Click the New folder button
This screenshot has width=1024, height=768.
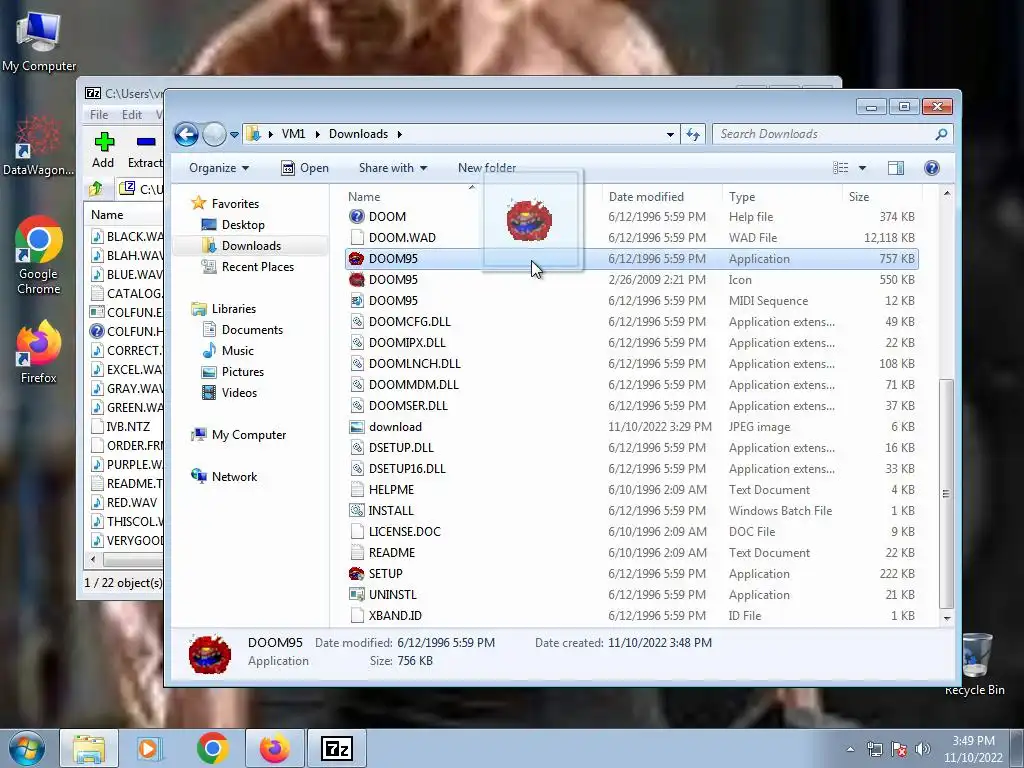[487, 168]
